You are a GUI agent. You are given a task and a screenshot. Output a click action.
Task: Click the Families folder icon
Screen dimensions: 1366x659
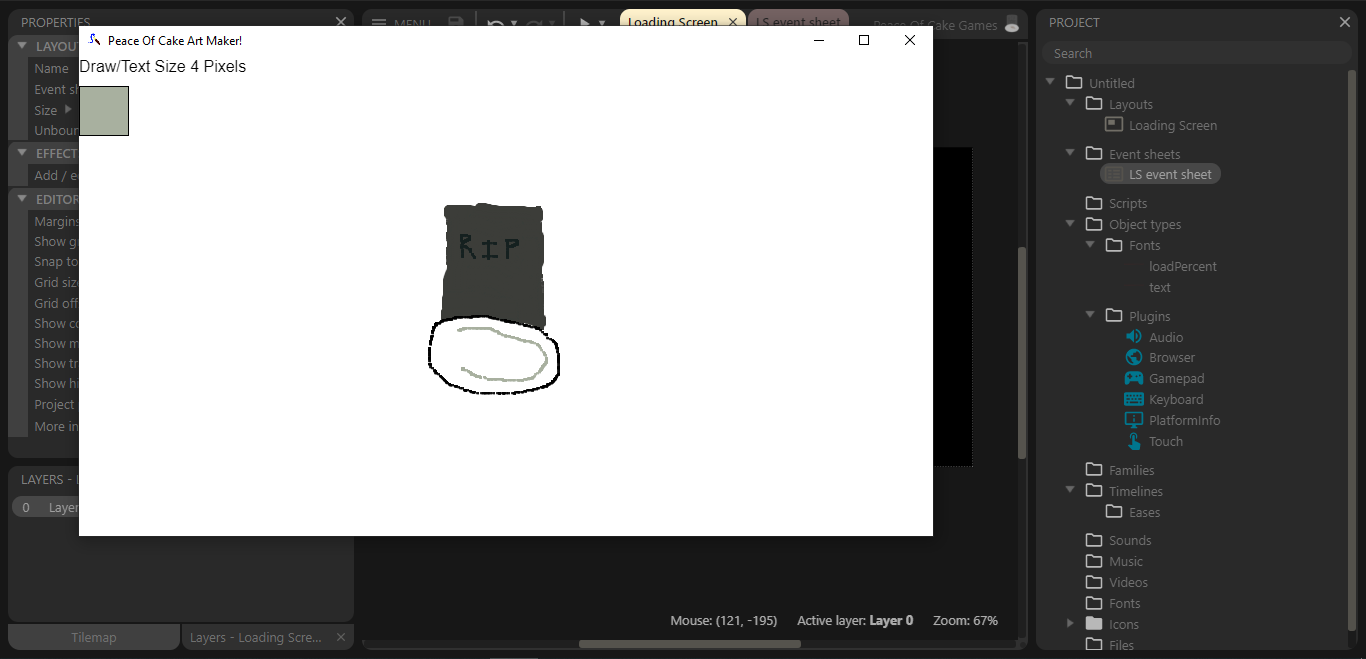click(1094, 470)
